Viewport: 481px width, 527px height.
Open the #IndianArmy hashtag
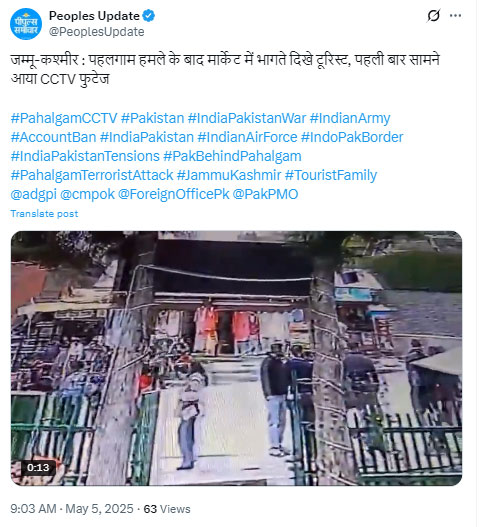tap(350, 118)
